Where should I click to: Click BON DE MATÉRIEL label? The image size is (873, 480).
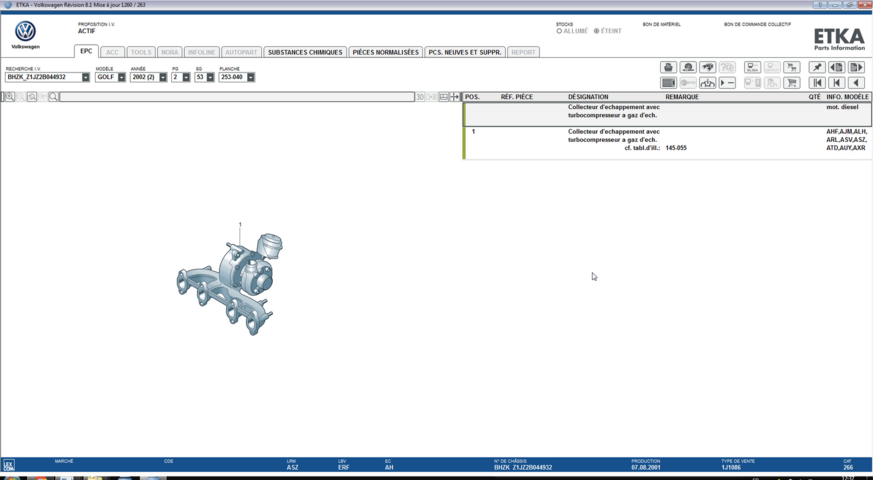coord(661,25)
